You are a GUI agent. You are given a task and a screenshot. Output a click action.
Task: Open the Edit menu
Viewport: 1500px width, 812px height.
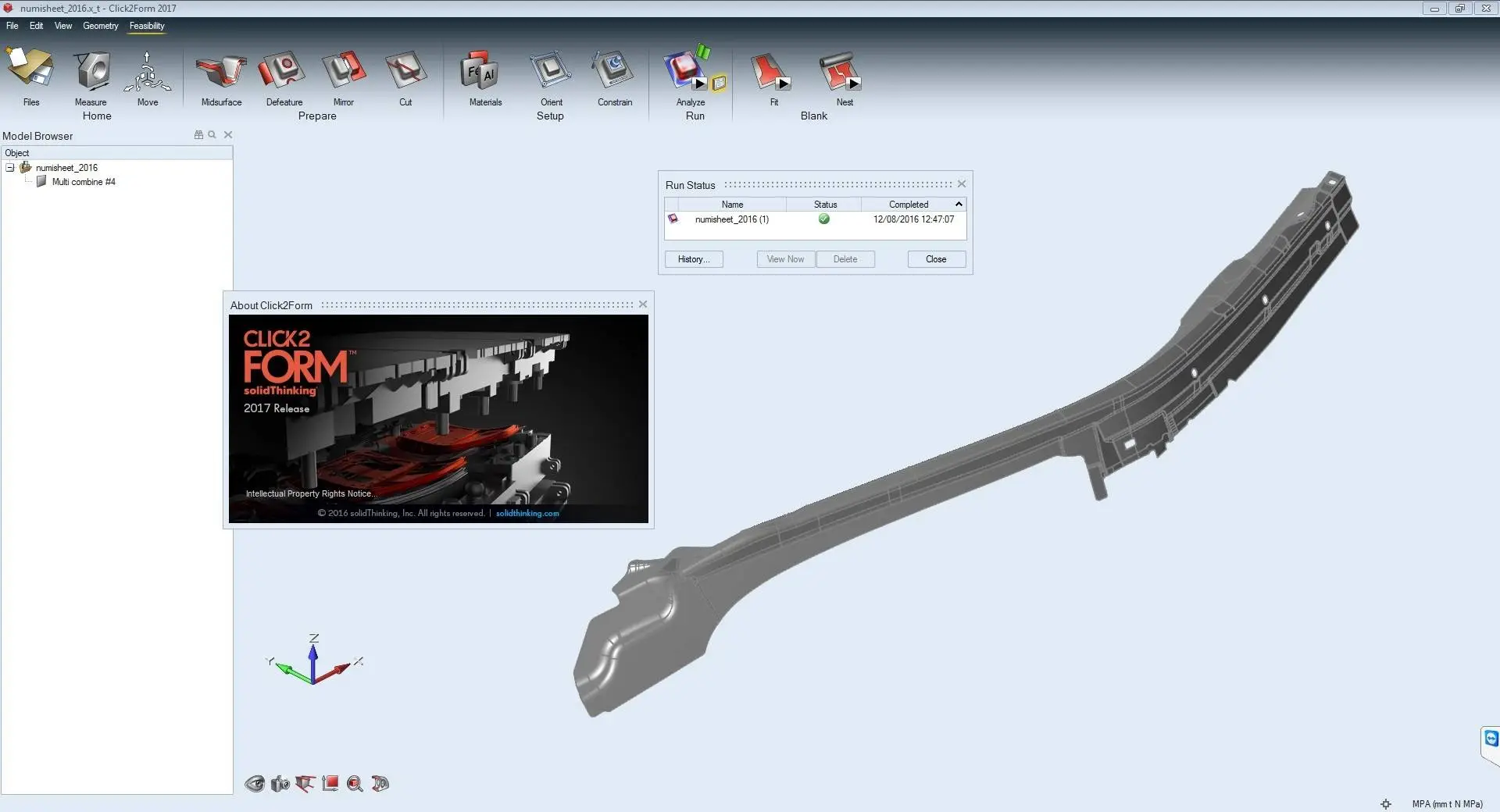coord(37,26)
